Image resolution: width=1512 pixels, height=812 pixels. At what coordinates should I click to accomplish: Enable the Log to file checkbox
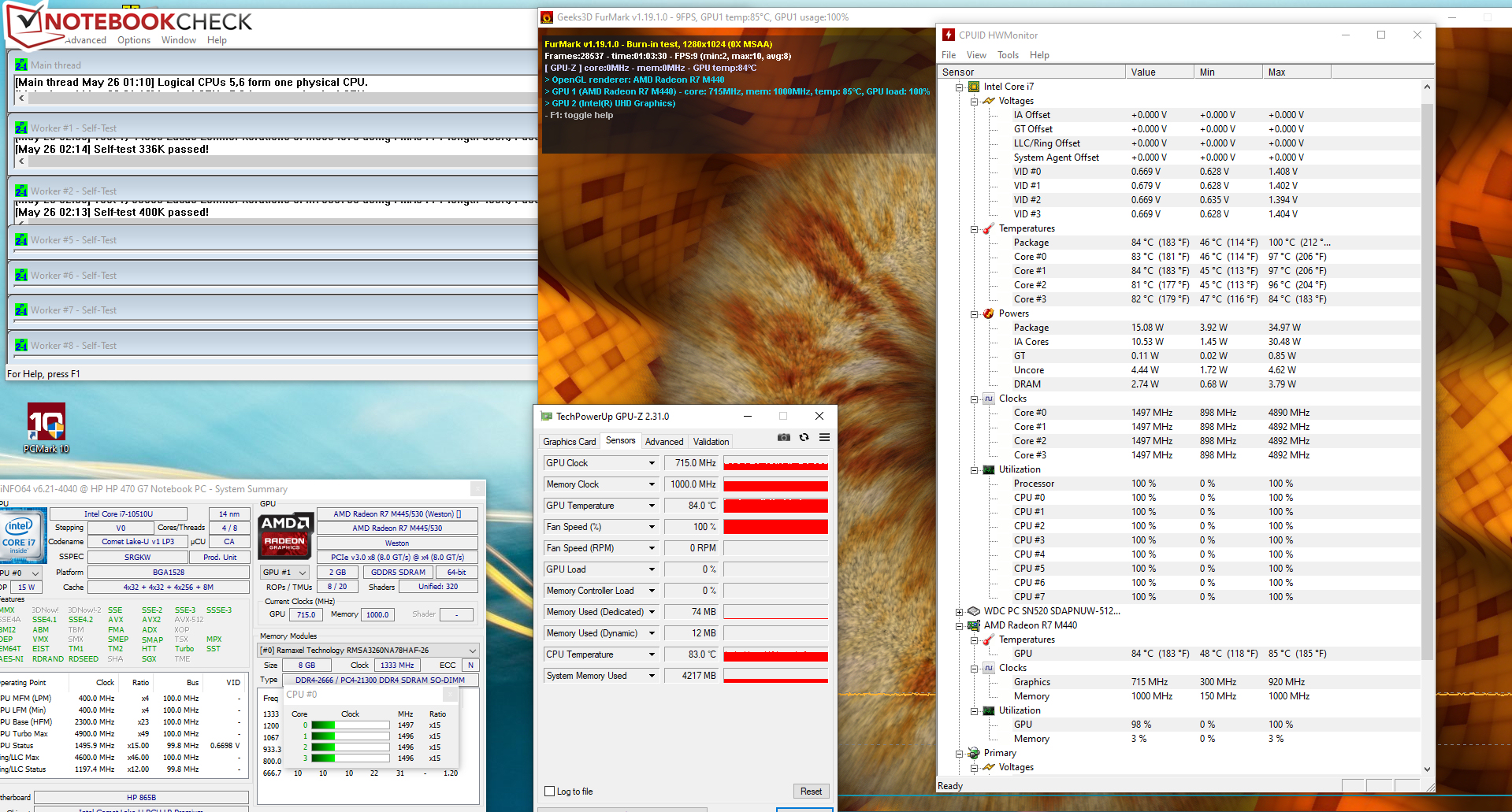550,792
